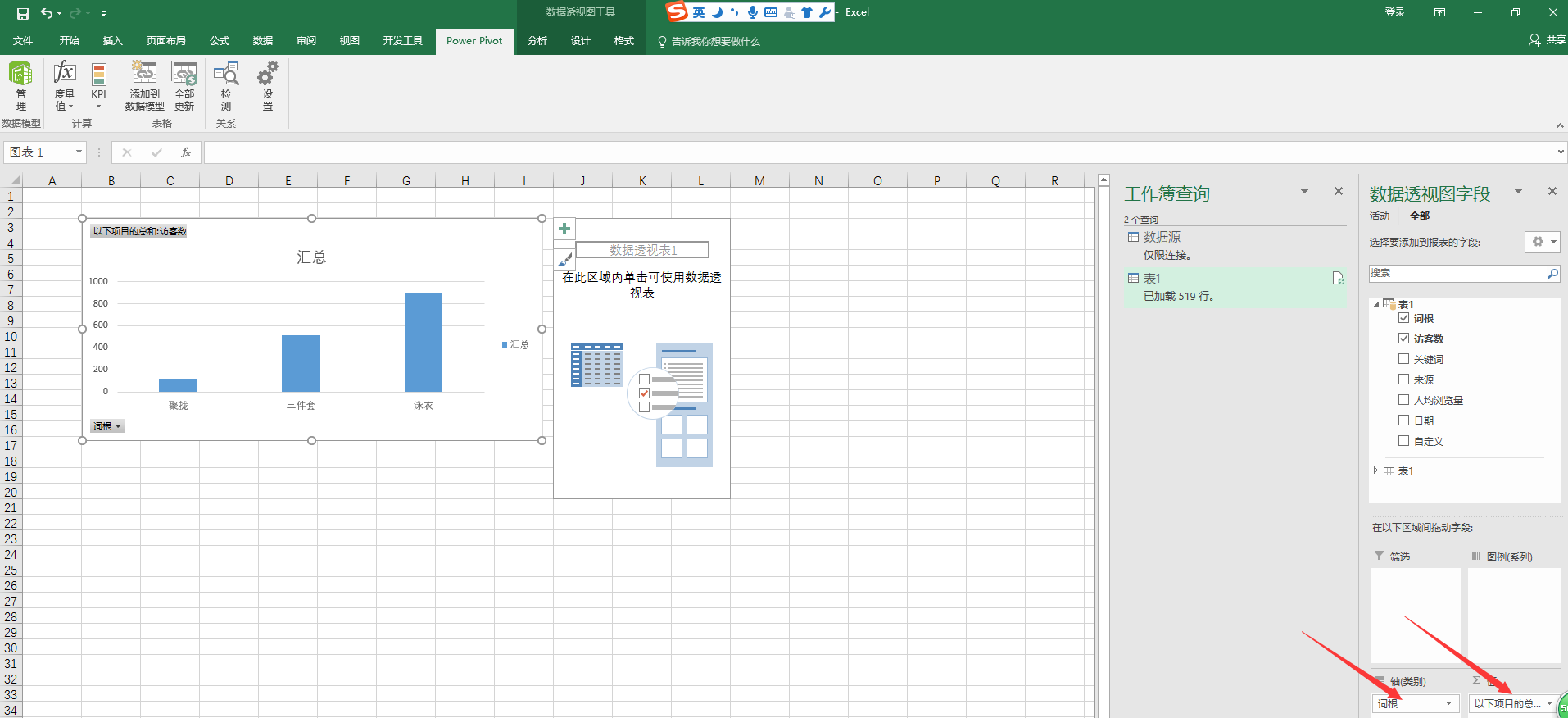Click the formula bar confirm checkmark icon
The width and height of the screenshot is (1568, 718).
coord(156,152)
